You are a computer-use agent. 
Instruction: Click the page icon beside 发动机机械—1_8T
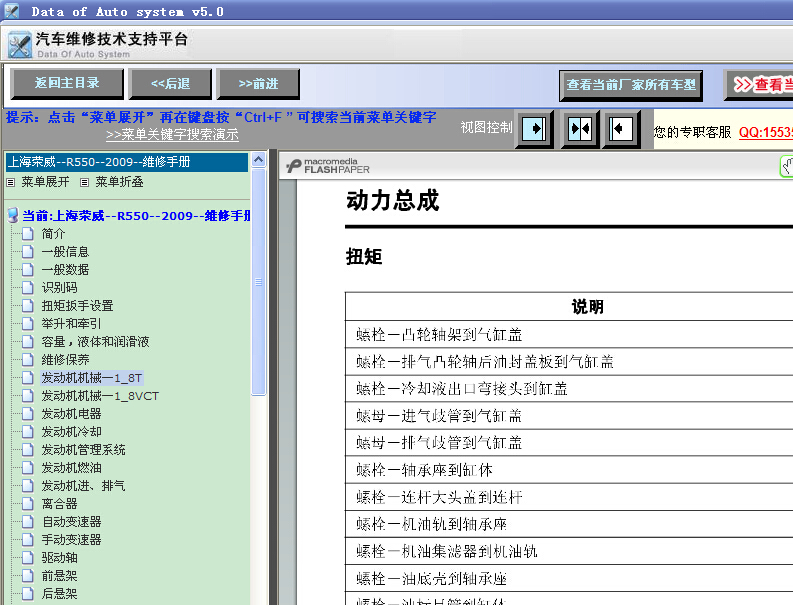pos(28,378)
